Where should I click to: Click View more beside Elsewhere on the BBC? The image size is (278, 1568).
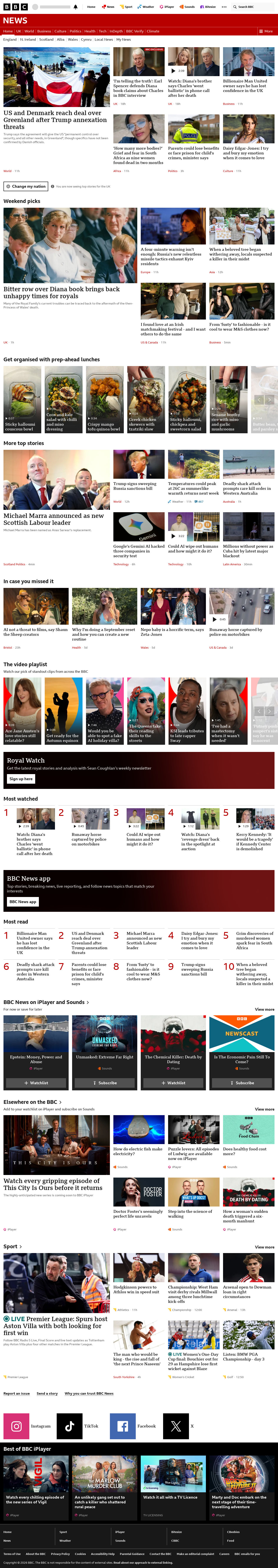265,1109
